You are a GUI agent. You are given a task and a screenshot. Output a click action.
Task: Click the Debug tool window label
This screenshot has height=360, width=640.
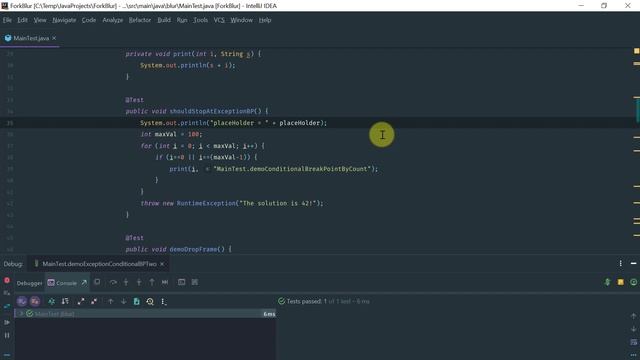pyautogui.click(x=13, y=264)
